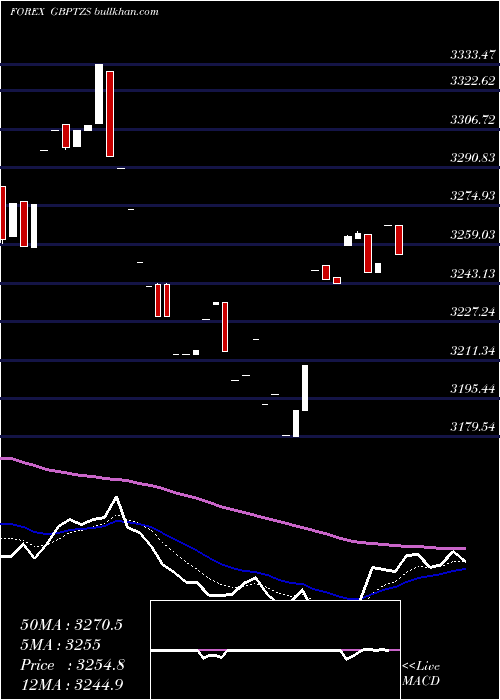Click the 3259.03 price level label

click(473, 234)
